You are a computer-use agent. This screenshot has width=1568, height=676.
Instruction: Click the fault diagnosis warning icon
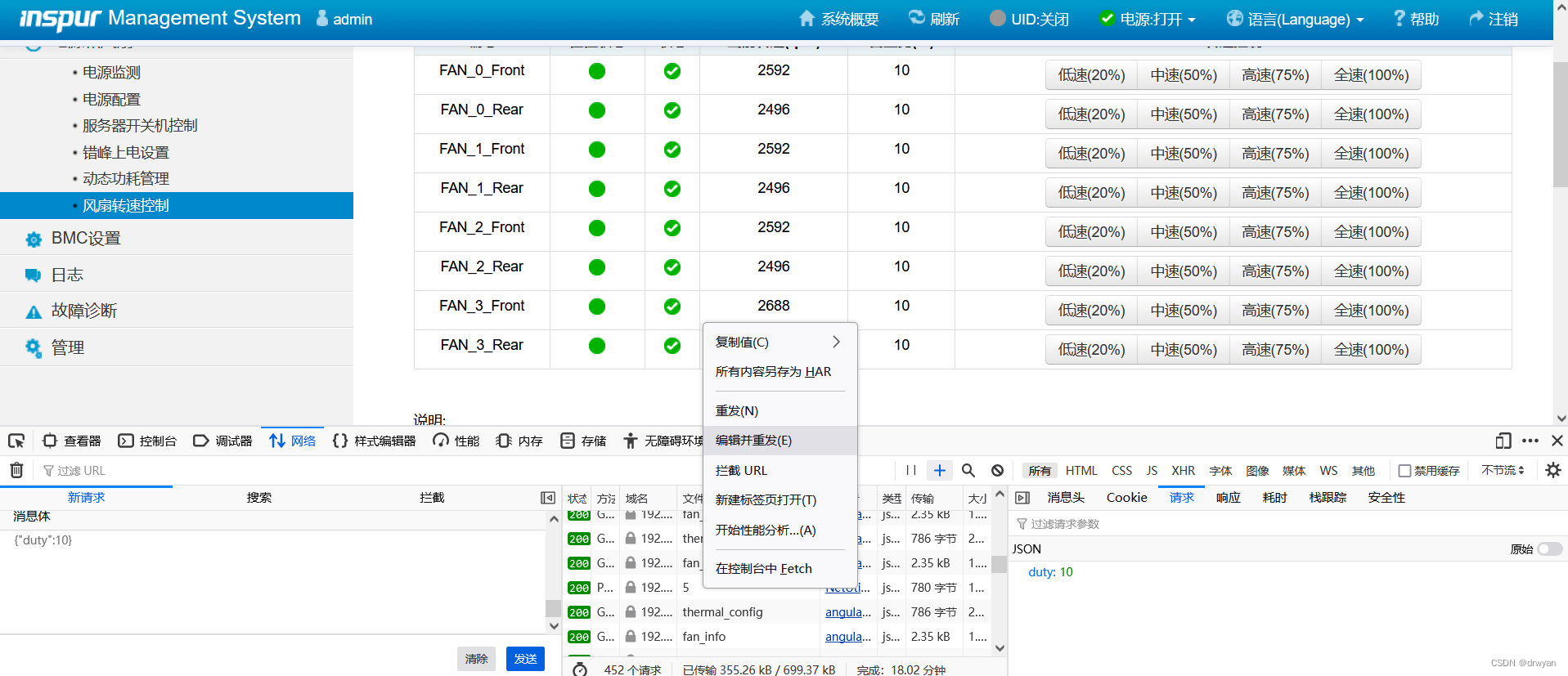(x=34, y=311)
